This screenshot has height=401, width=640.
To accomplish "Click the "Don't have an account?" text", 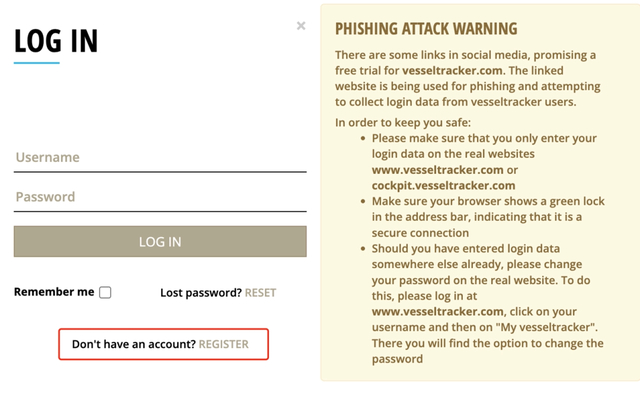I will pos(134,344).
